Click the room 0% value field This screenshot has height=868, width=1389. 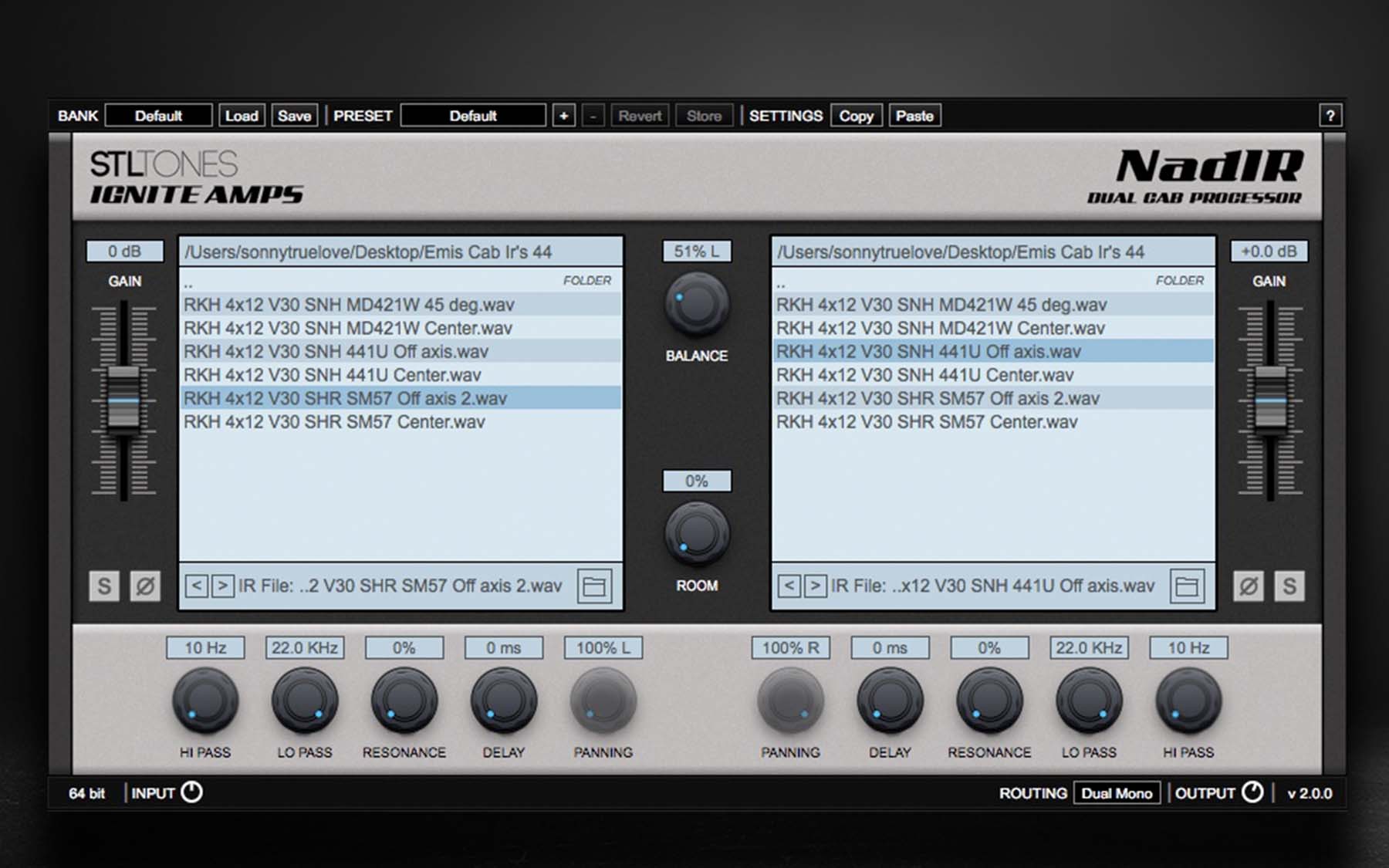point(697,481)
